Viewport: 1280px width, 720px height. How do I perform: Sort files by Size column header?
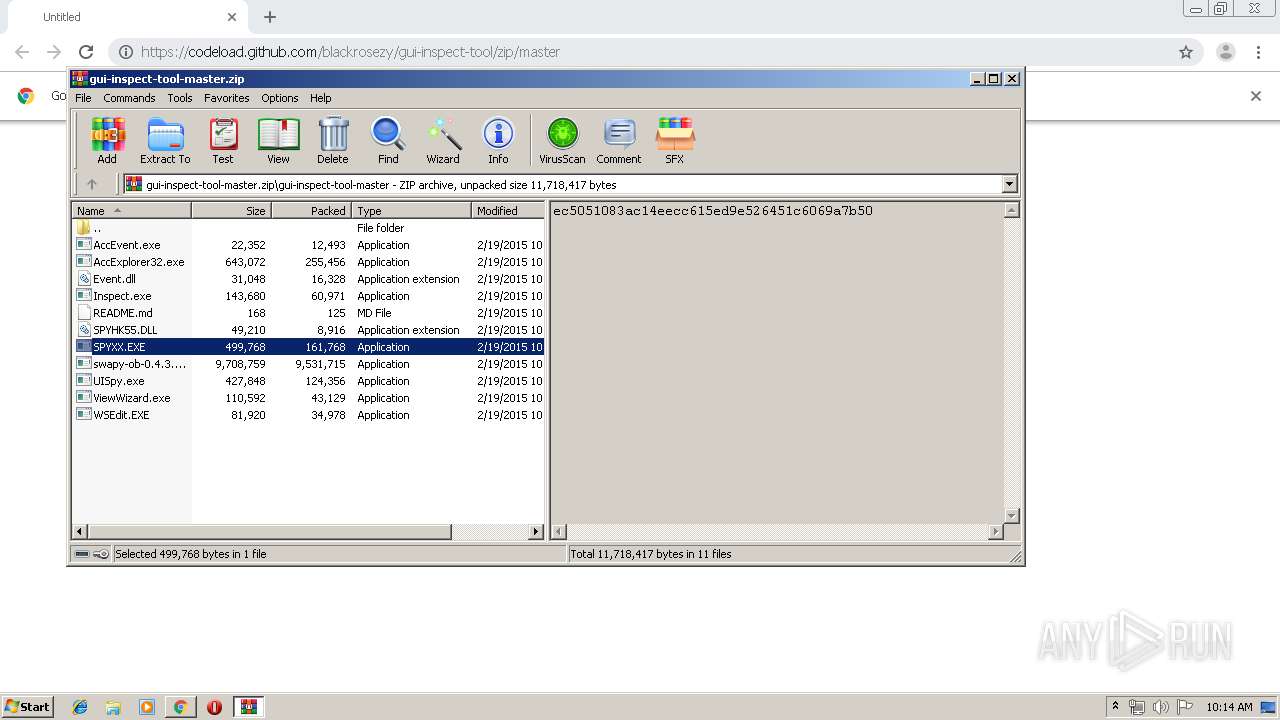pyautogui.click(x=231, y=210)
